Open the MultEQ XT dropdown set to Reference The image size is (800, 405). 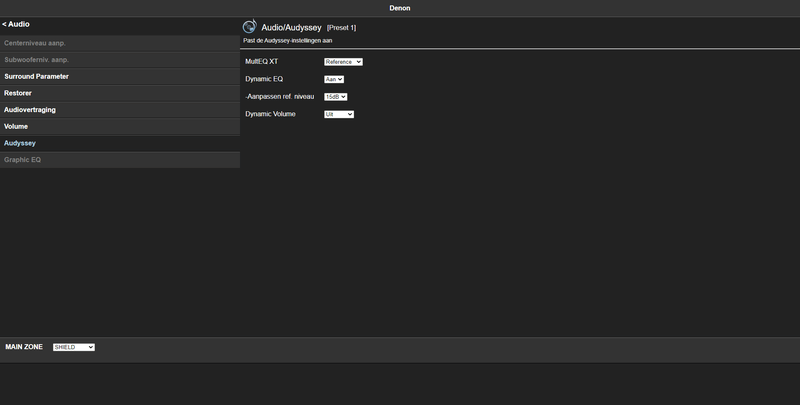pos(343,62)
